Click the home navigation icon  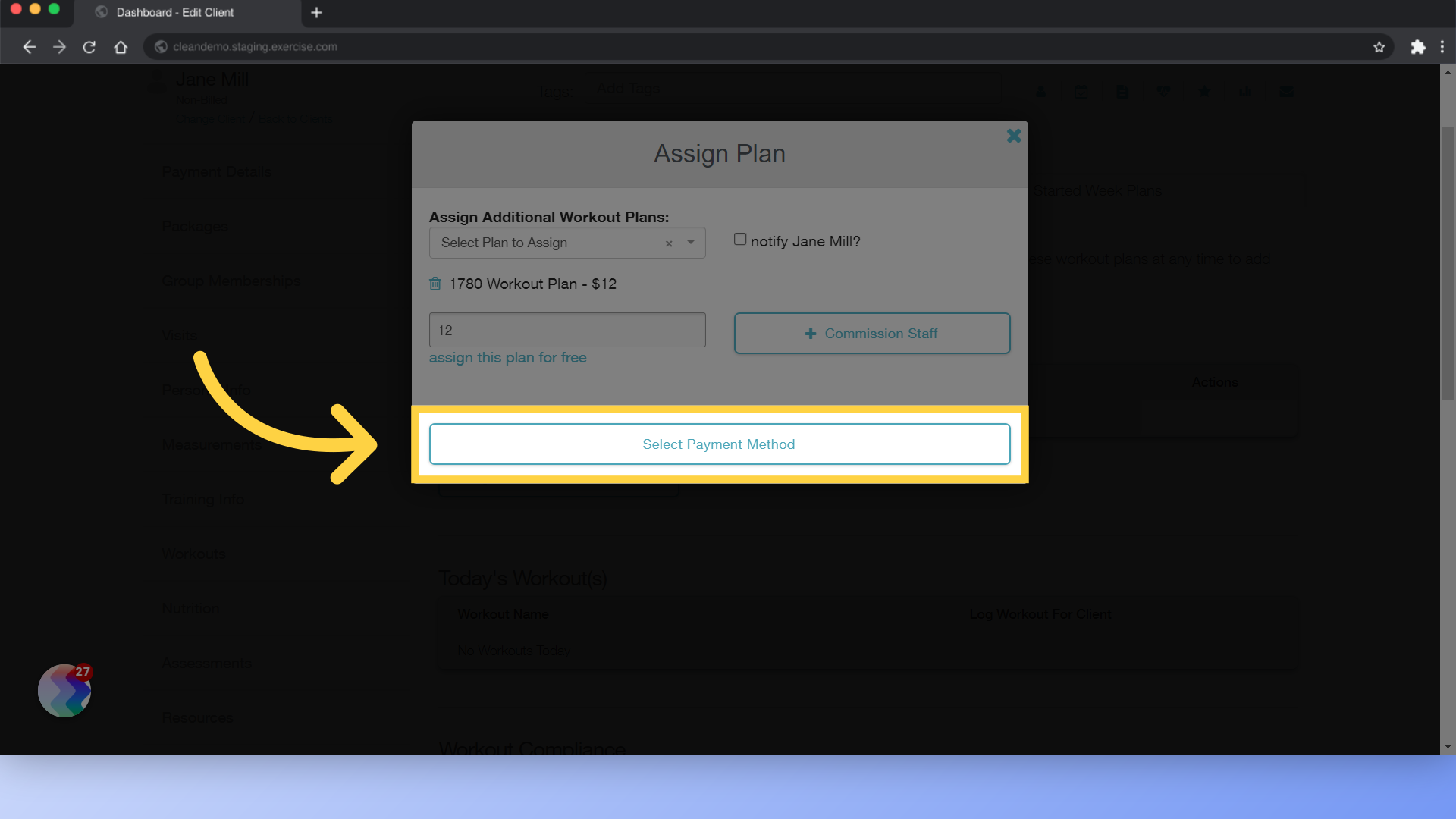pos(120,46)
